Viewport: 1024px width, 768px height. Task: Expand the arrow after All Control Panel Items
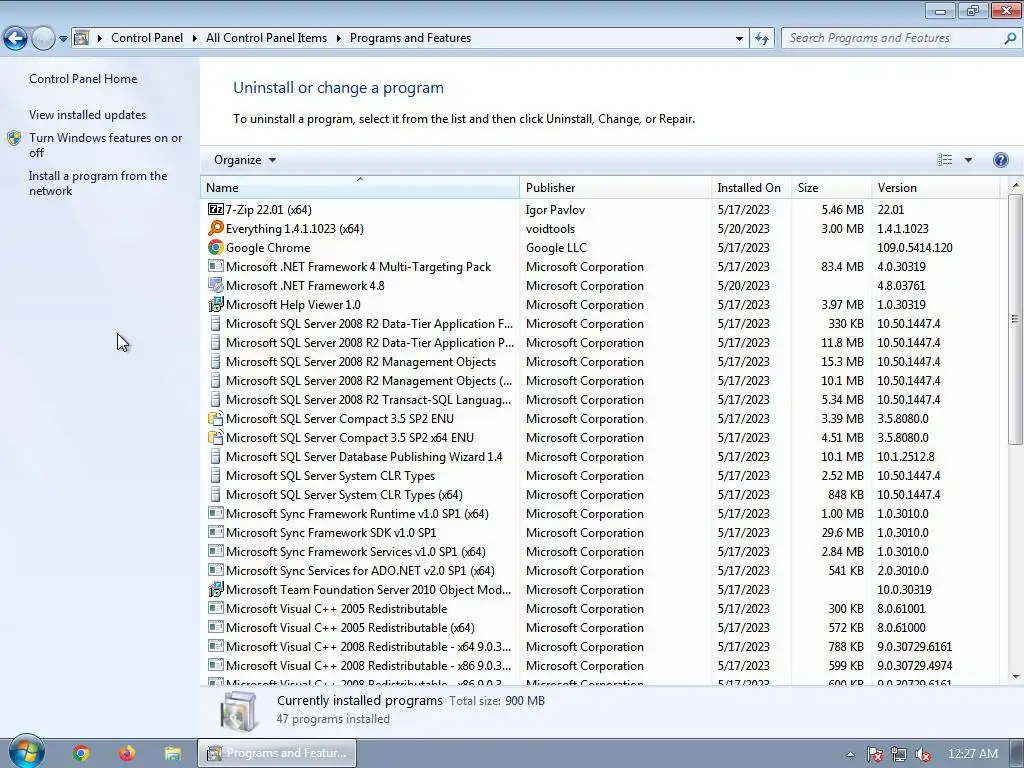338,39
